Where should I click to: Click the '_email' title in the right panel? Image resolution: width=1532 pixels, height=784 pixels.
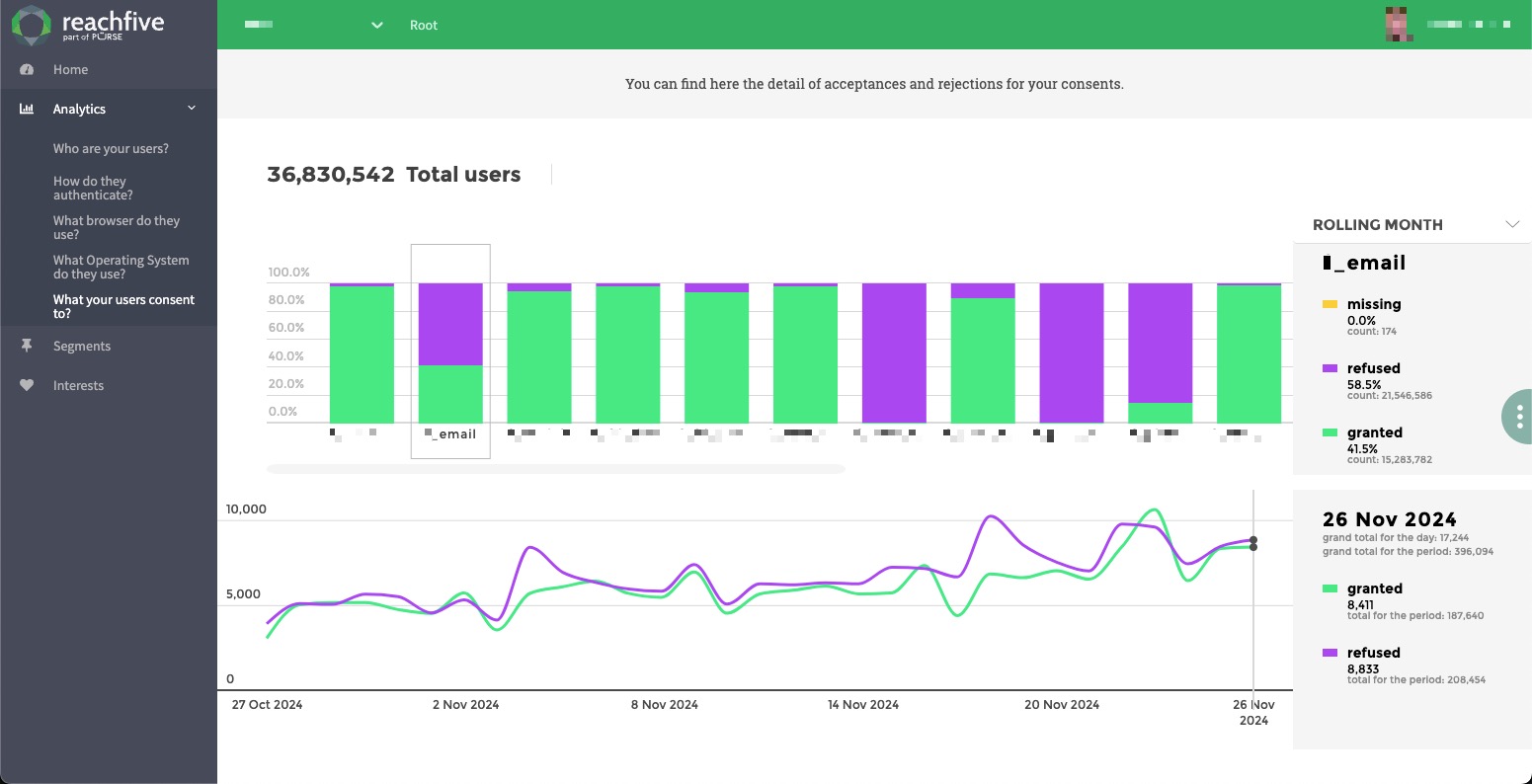[1364, 264]
